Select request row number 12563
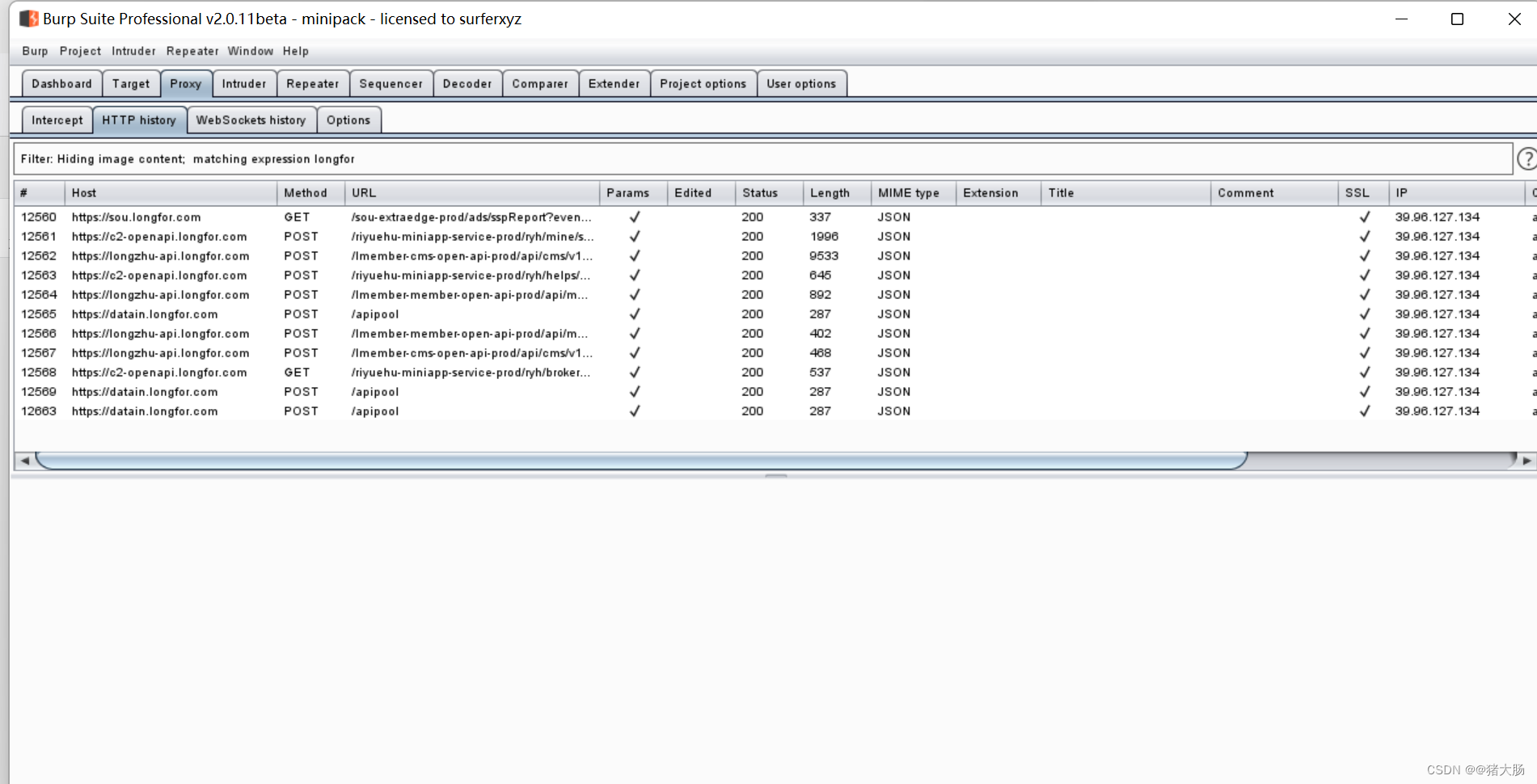 (775, 275)
